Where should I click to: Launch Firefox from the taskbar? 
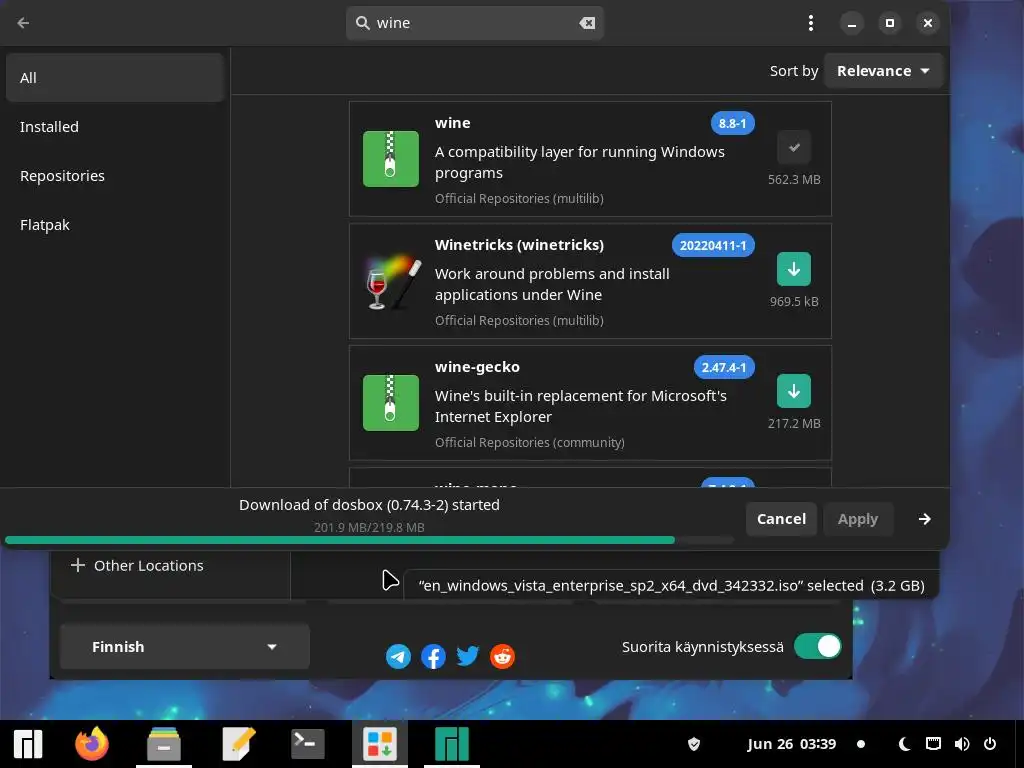click(x=91, y=744)
